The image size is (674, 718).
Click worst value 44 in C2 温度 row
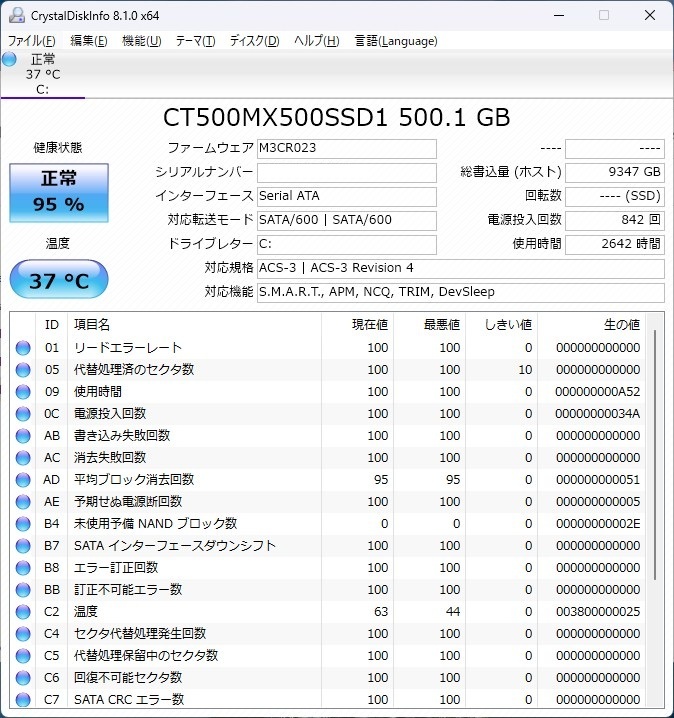[453, 612]
